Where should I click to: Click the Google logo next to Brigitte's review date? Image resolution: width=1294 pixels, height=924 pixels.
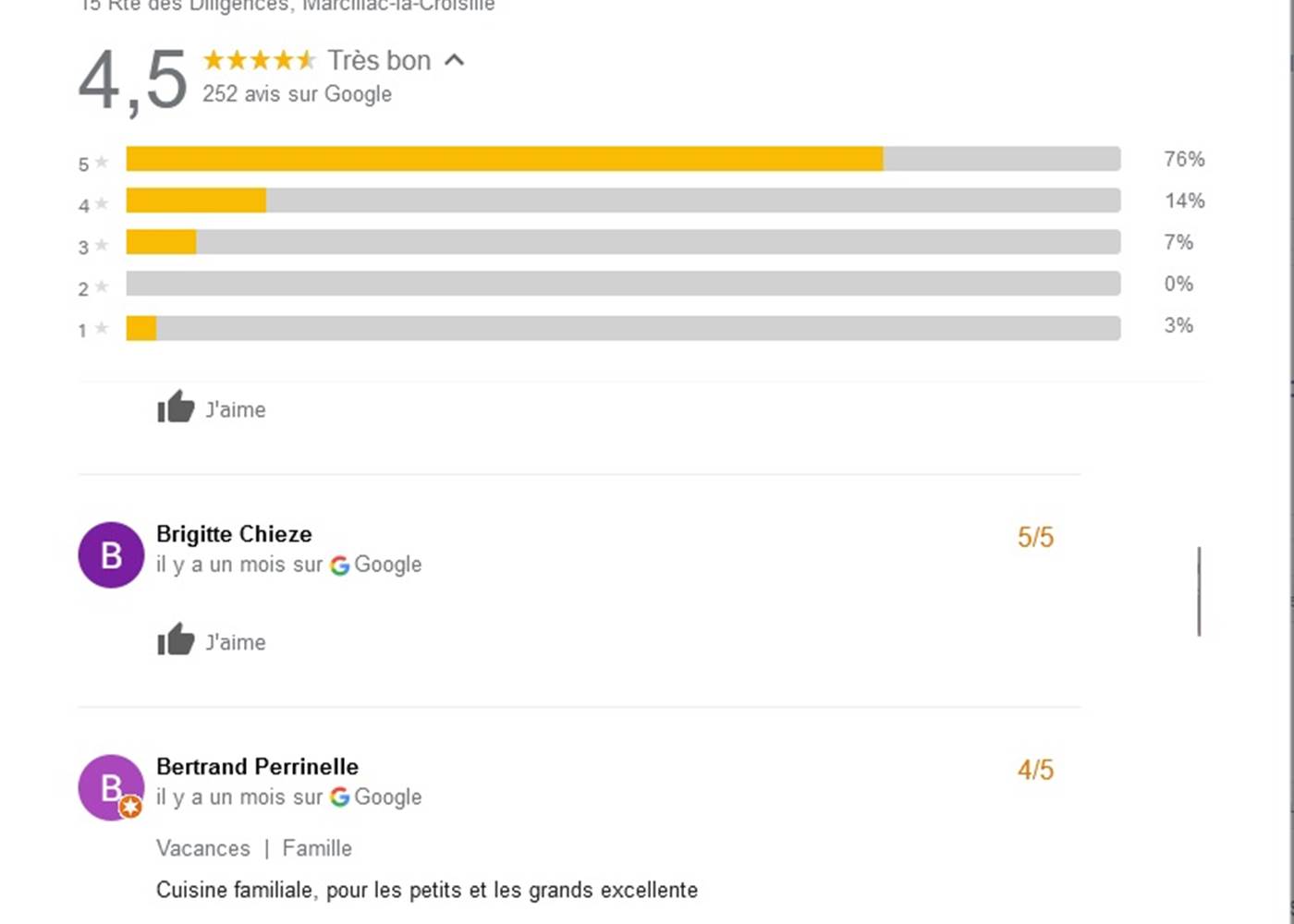pos(340,565)
